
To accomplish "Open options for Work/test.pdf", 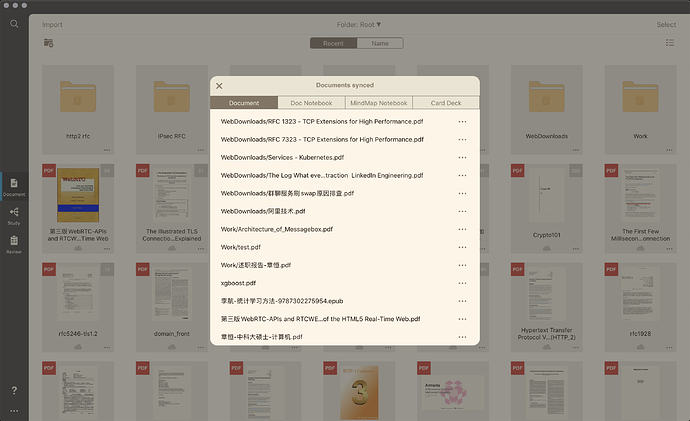I will [x=462, y=247].
